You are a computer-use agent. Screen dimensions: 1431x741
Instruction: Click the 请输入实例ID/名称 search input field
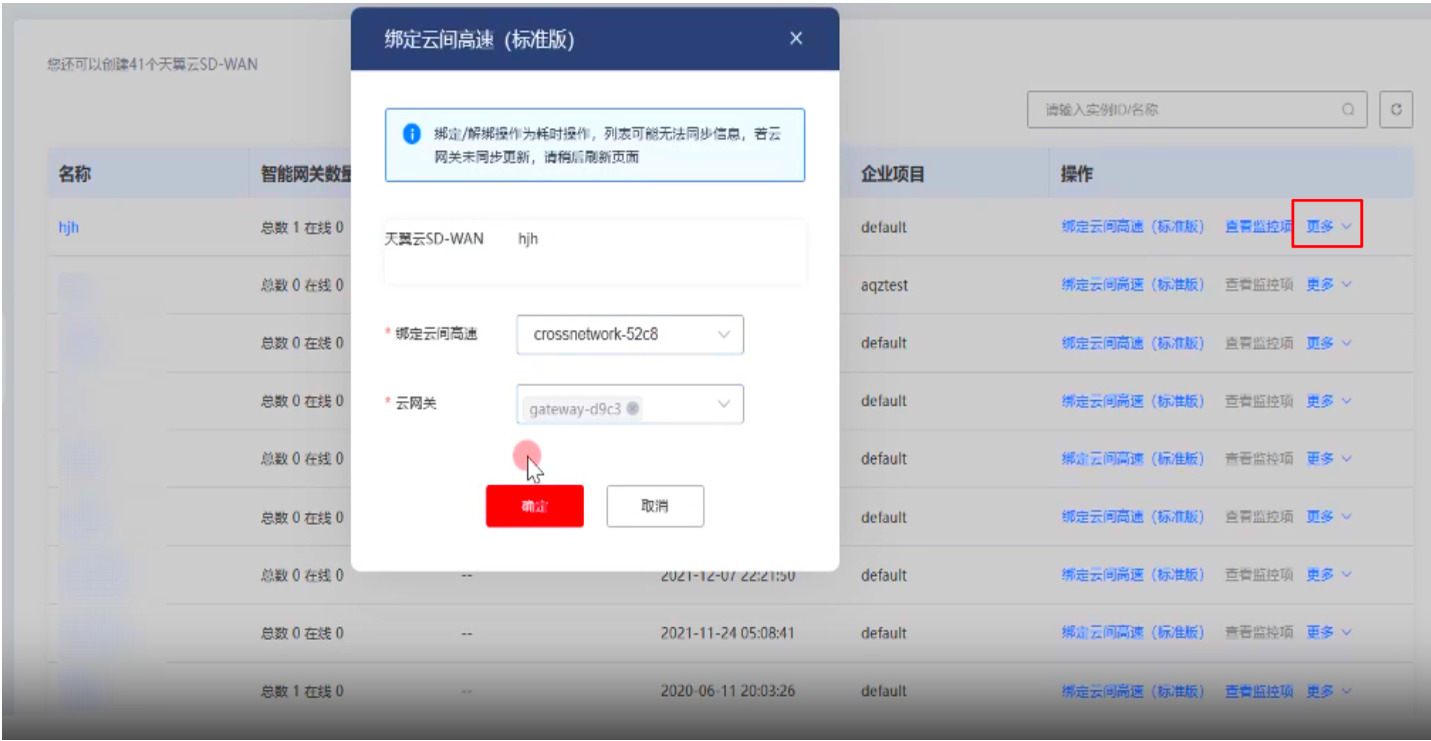(1180, 110)
